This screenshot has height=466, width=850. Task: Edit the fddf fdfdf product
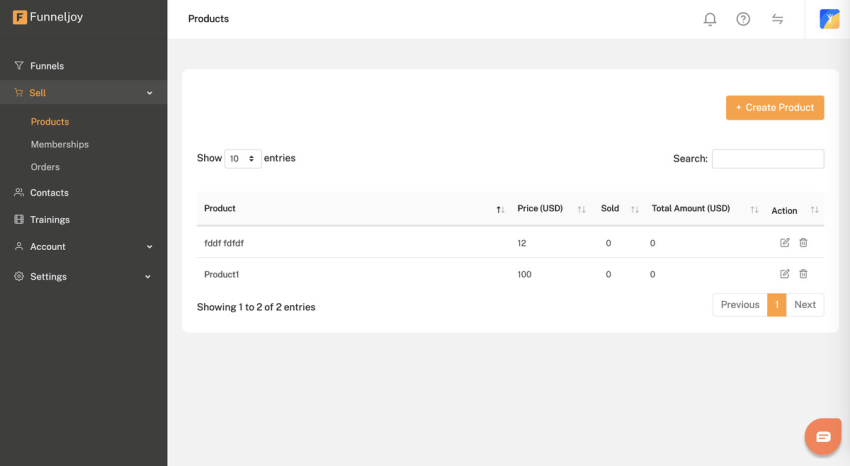785,243
